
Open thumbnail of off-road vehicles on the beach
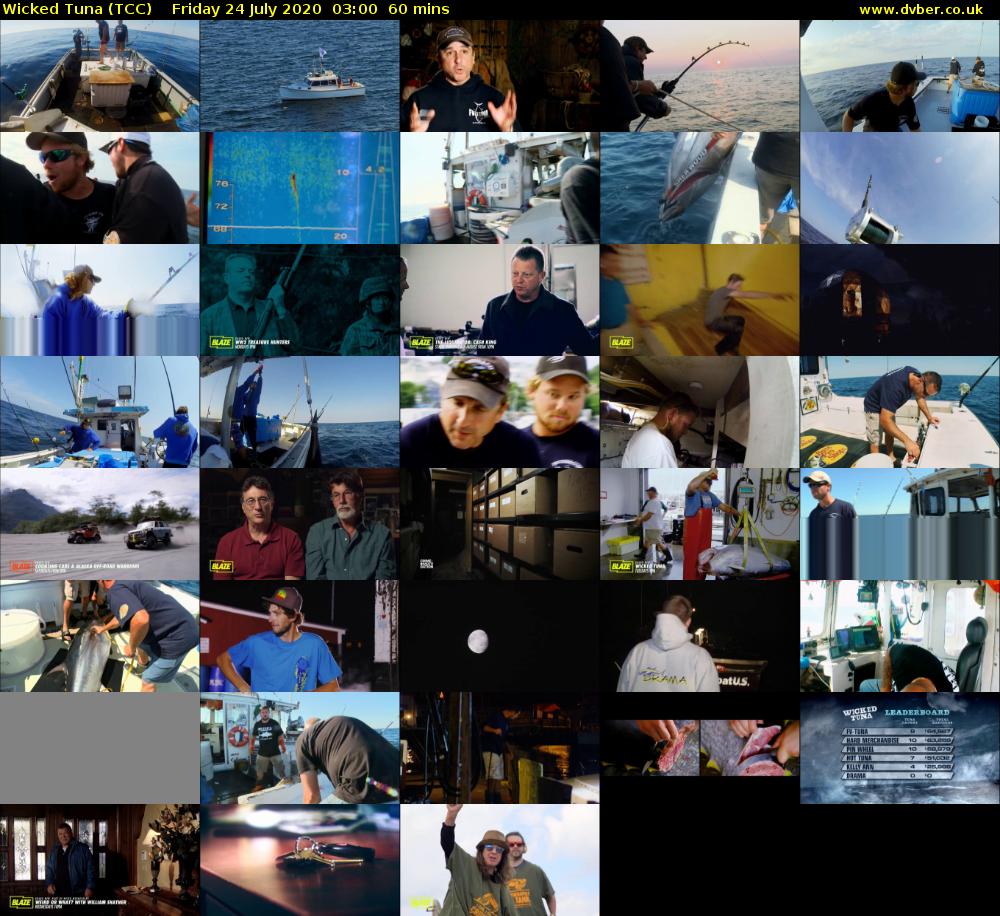click(99, 524)
